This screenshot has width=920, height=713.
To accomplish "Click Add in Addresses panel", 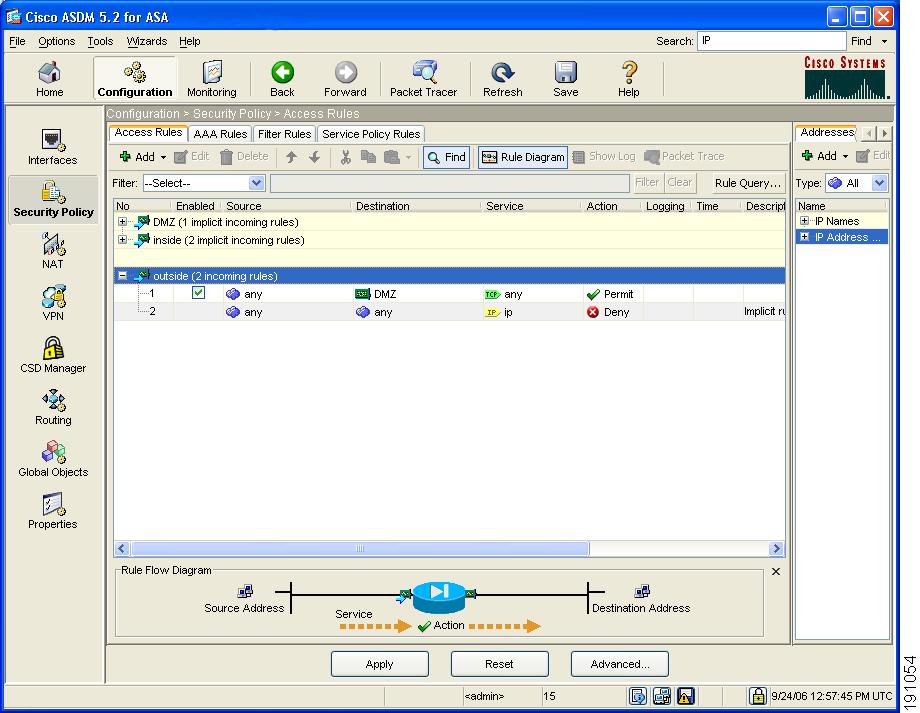I will [x=820, y=156].
